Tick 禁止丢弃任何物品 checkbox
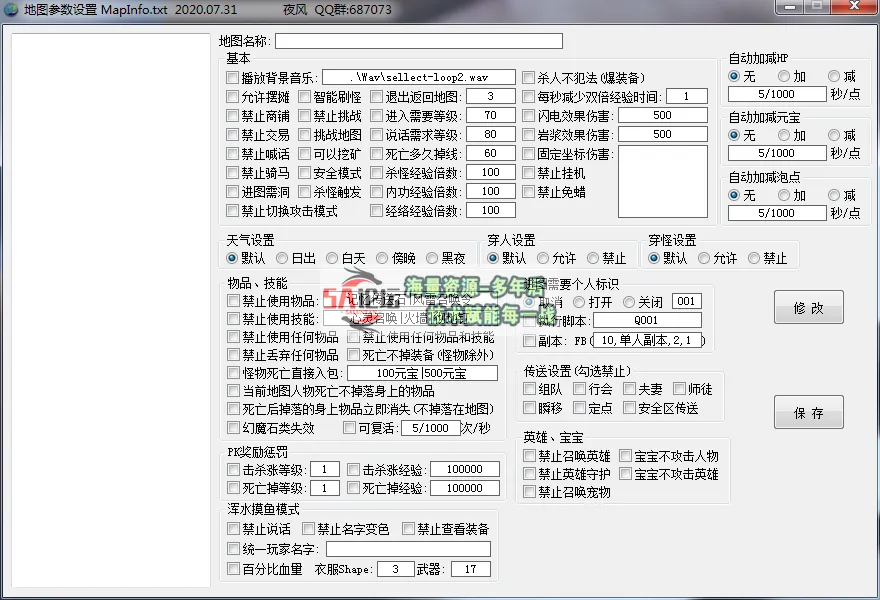The image size is (880, 600). (x=233, y=354)
